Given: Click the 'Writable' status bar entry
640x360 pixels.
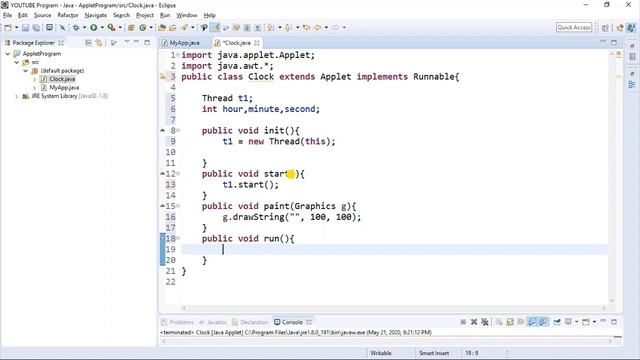Looking at the screenshot, I should (x=381, y=353).
